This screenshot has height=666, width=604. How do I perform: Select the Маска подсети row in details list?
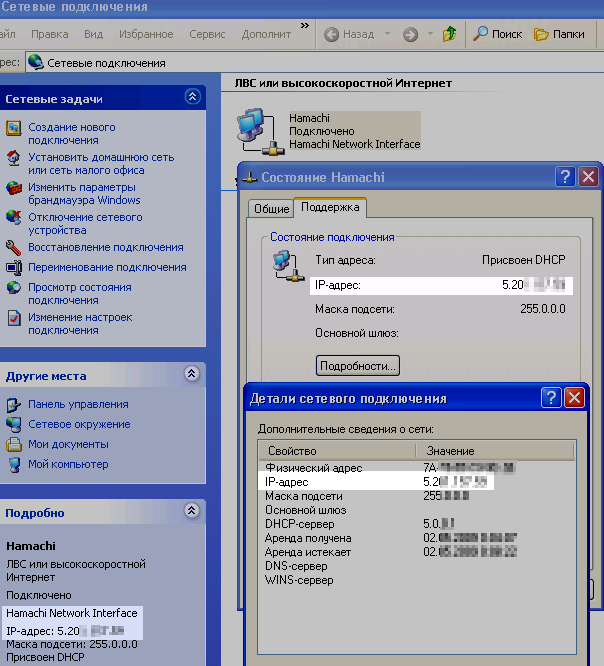416,496
